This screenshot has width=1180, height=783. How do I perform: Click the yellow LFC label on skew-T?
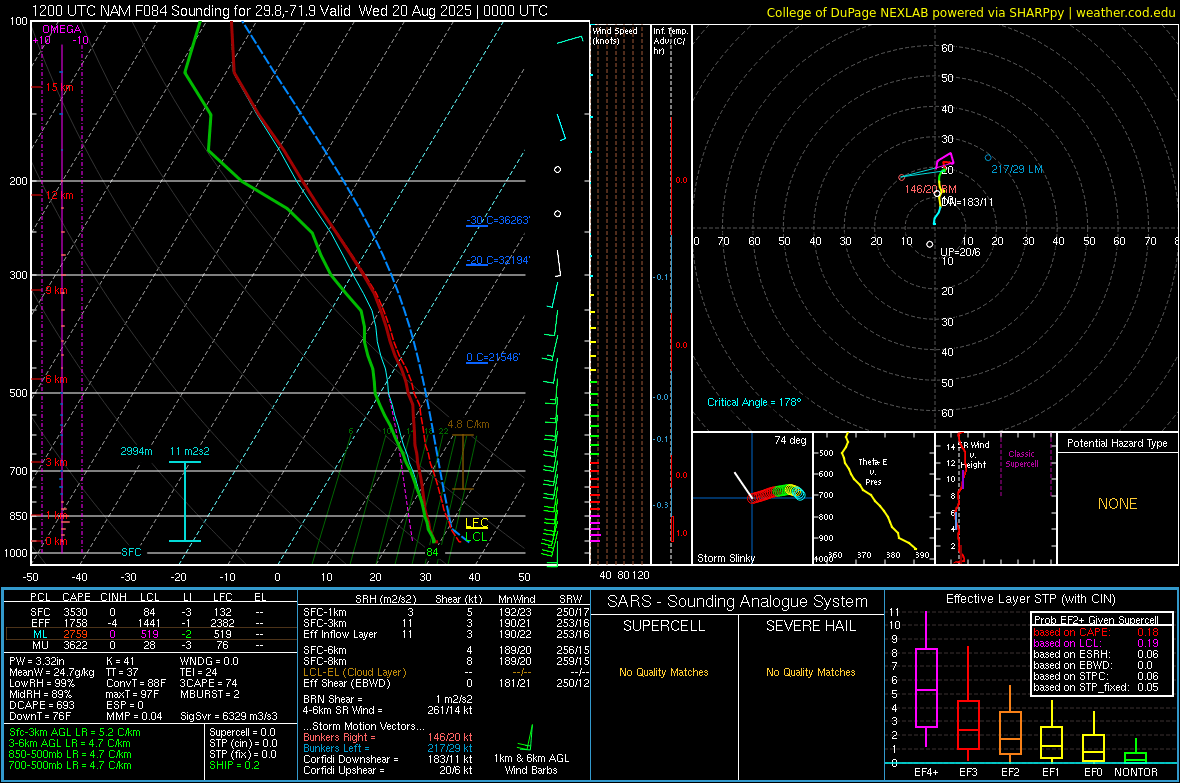click(476, 523)
